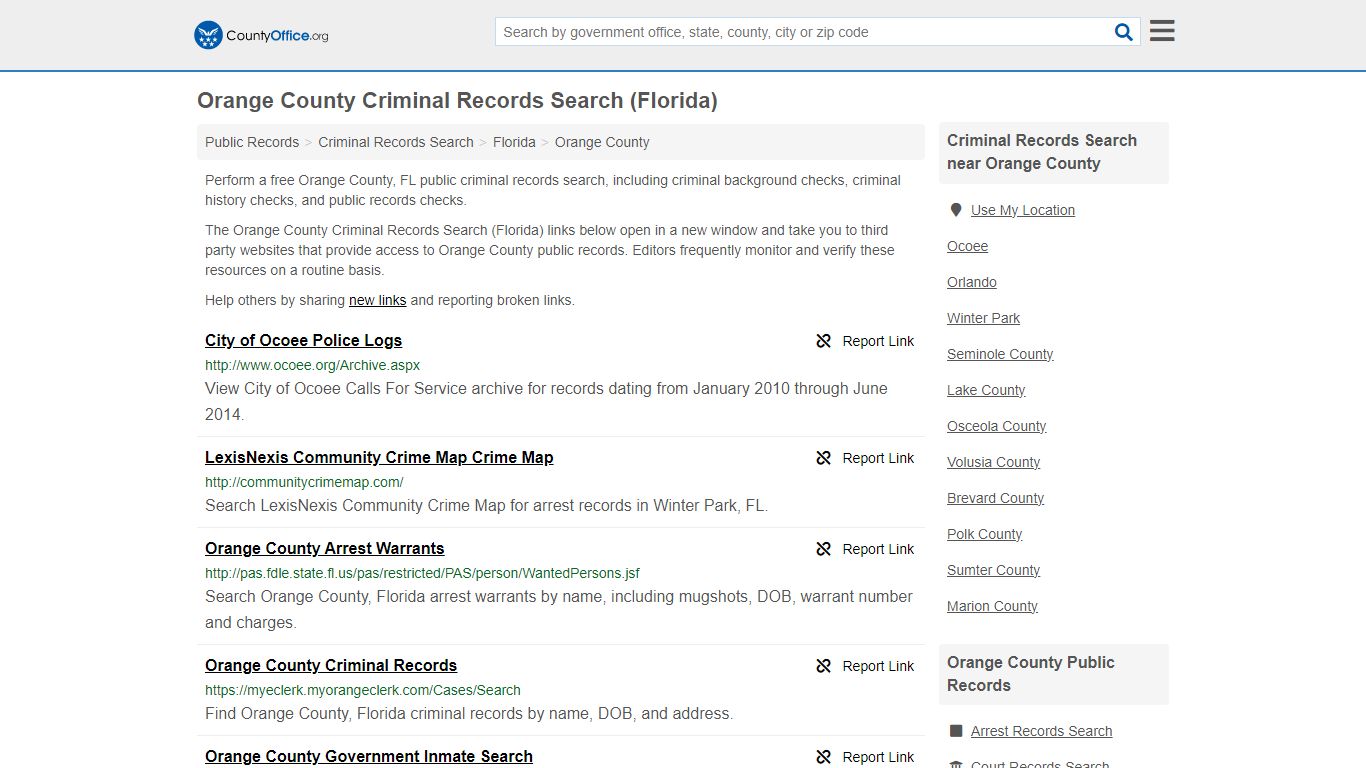1366x768 pixels.
Task: Open Sumter County link
Action: coord(994,570)
